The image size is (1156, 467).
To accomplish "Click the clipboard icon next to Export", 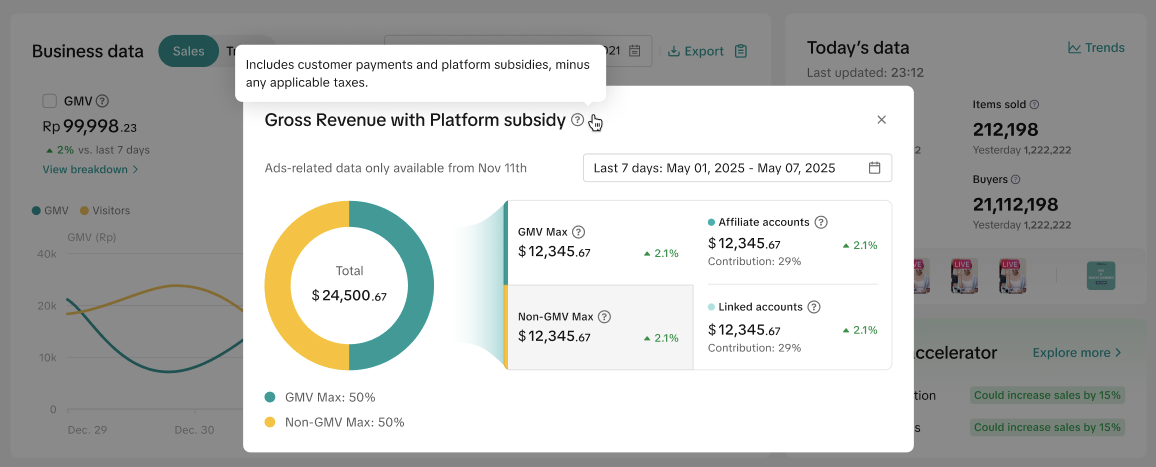I will point(740,51).
